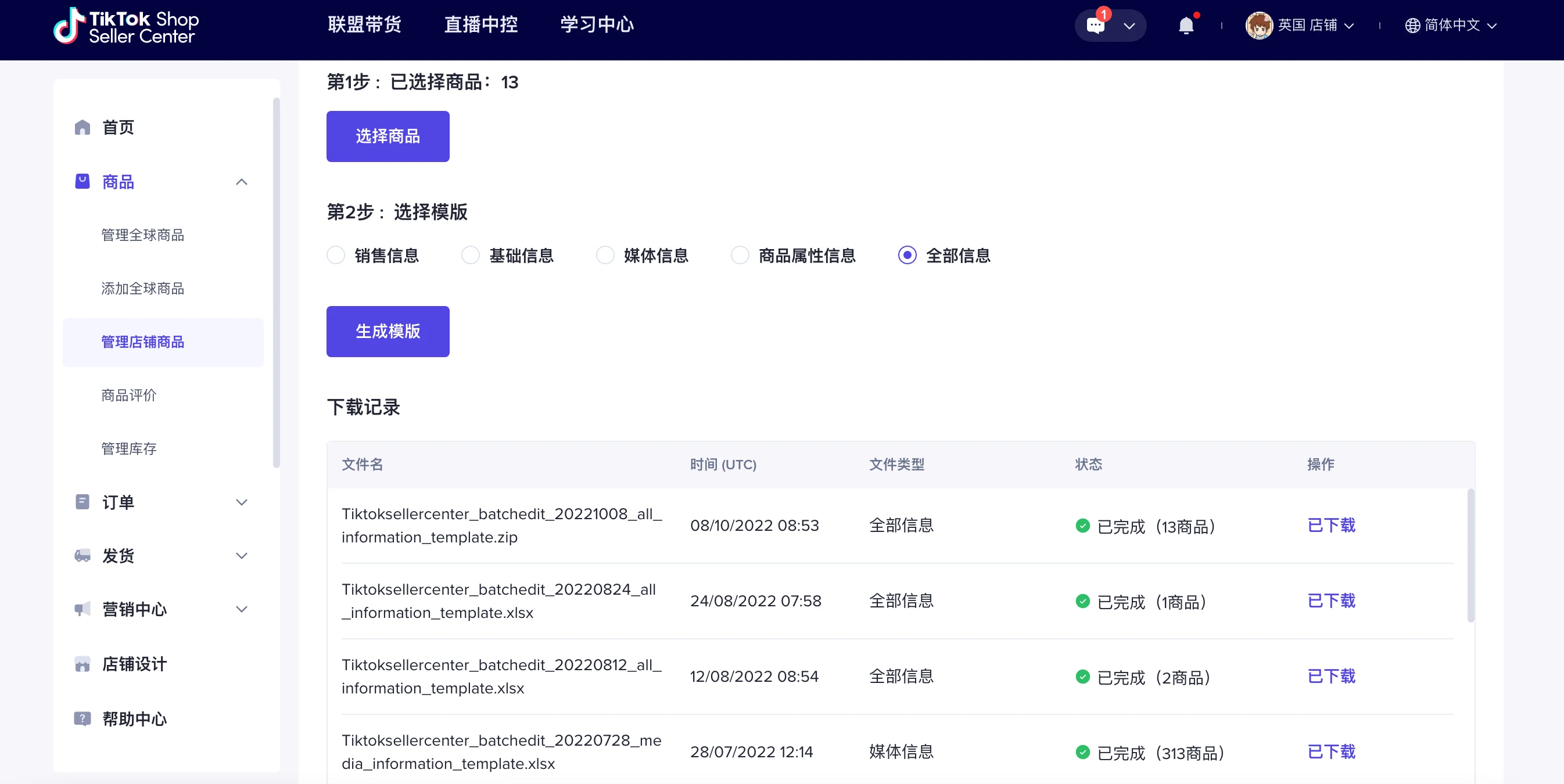This screenshot has height=784, width=1564.
Task: Click the 店铺设计 shop design icon
Action: coord(82,664)
